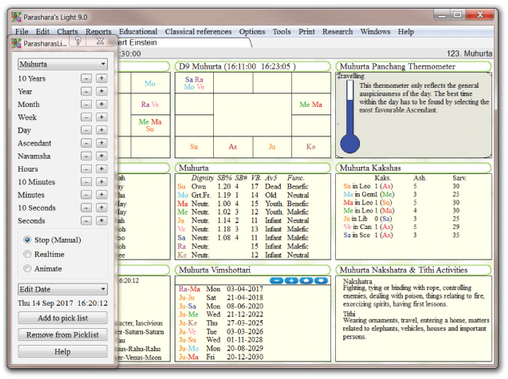Add Hours using the plus button
508x379 pixels.
[x=102, y=169]
